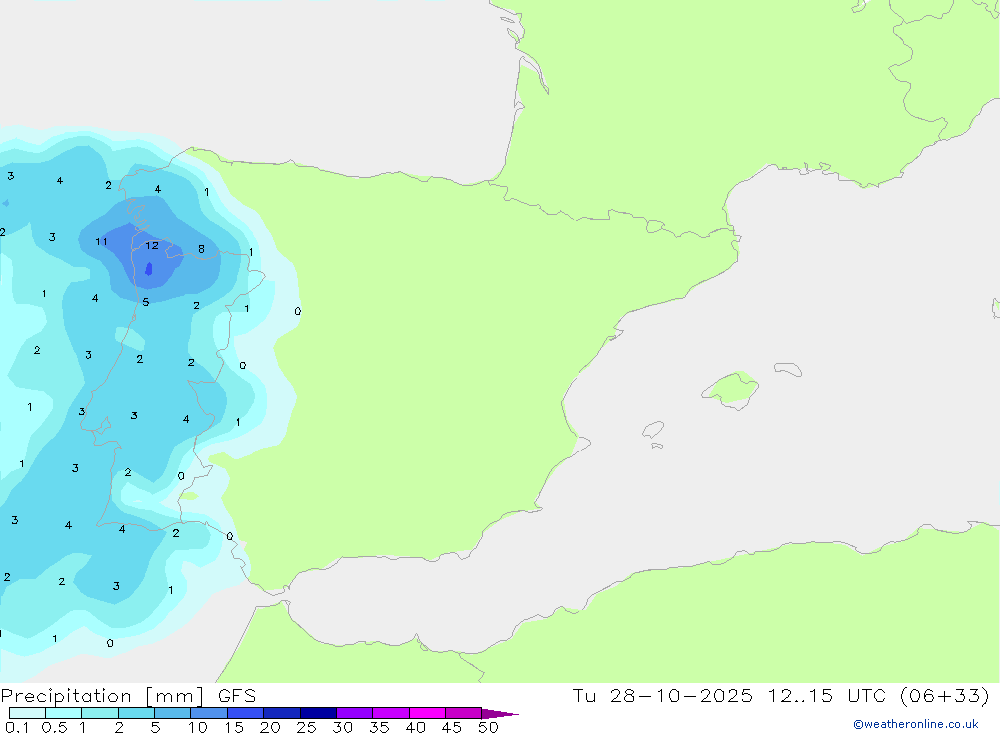The image size is (1000, 733).
Task: Click the '12..15 UTC' time label
Action: coord(827,695)
